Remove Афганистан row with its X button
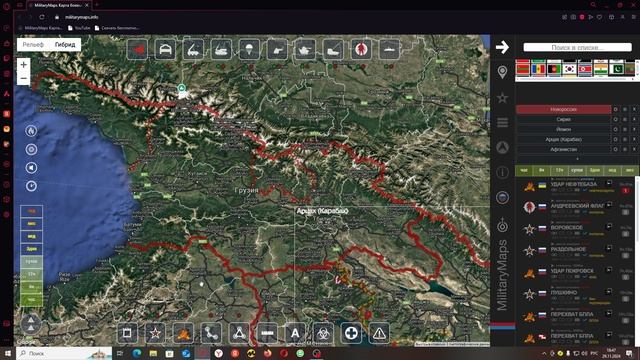This screenshot has height=360, width=640. pyautogui.click(x=634, y=149)
